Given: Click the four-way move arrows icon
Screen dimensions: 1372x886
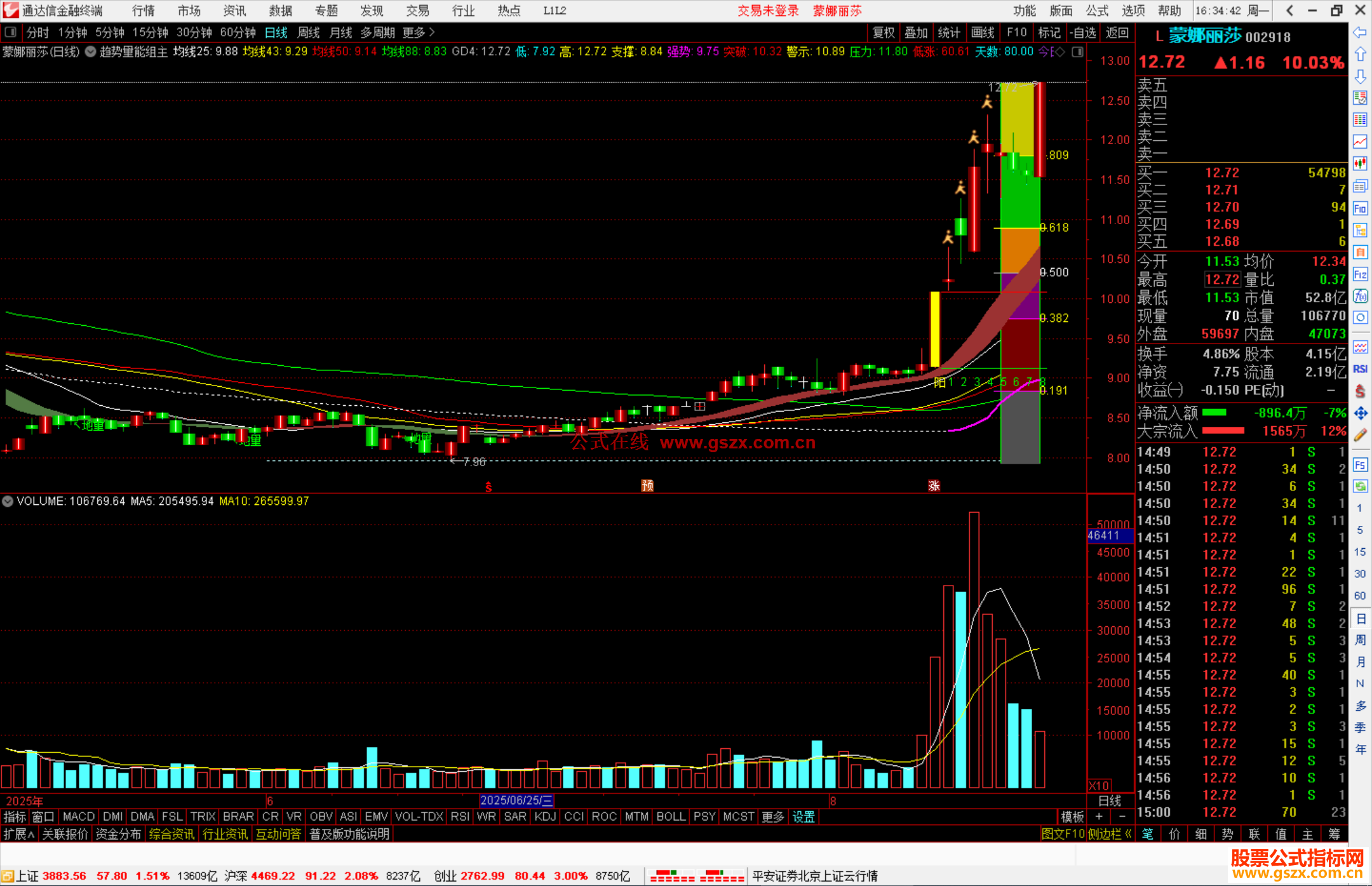Looking at the screenshot, I should [1360, 413].
